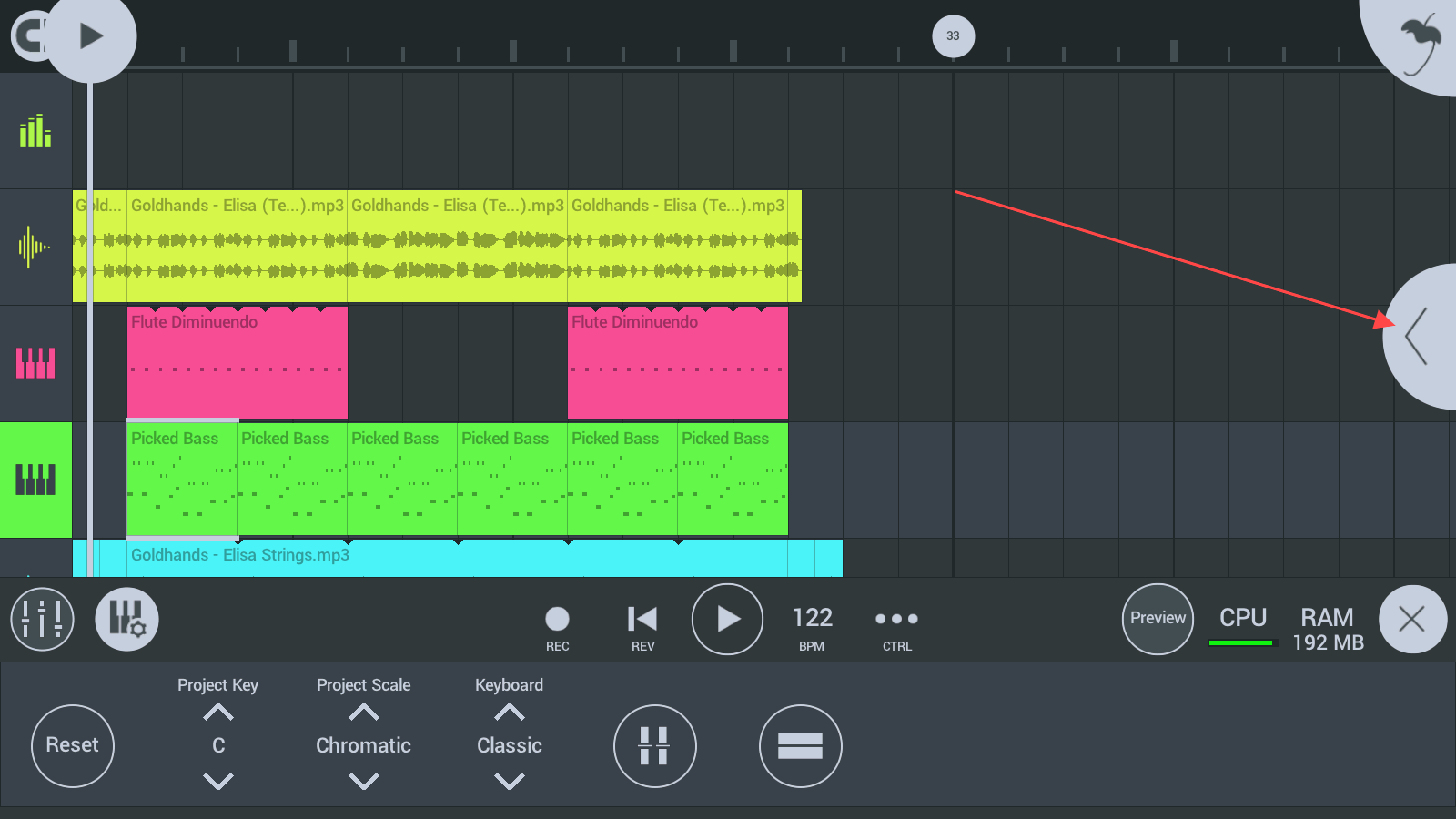Change Project Scale with down chevron
Screen dimensions: 1456x819
[x=364, y=781]
